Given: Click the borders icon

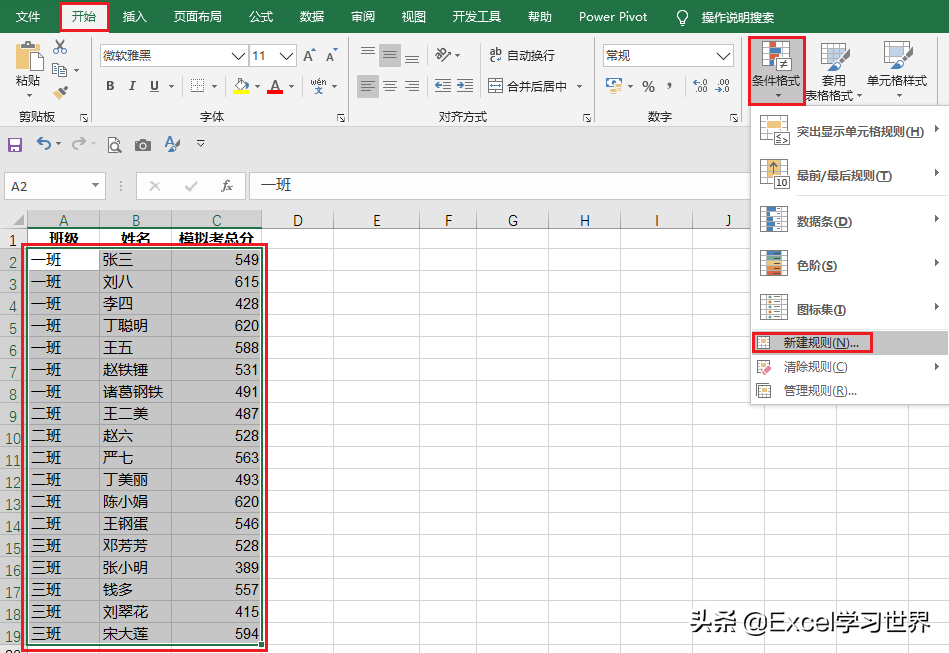Looking at the screenshot, I should coord(197,86).
